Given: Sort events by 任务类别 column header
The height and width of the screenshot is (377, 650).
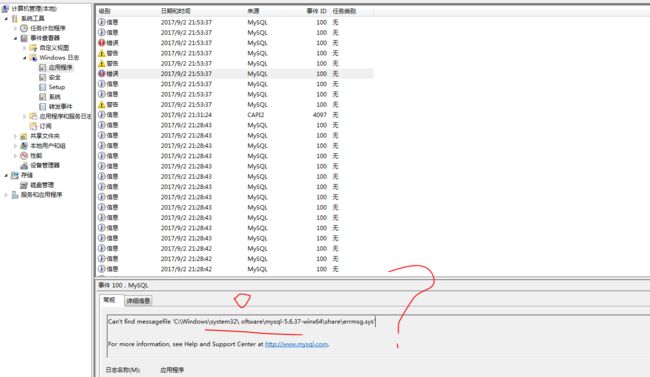Looking at the screenshot, I should click(351, 11).
